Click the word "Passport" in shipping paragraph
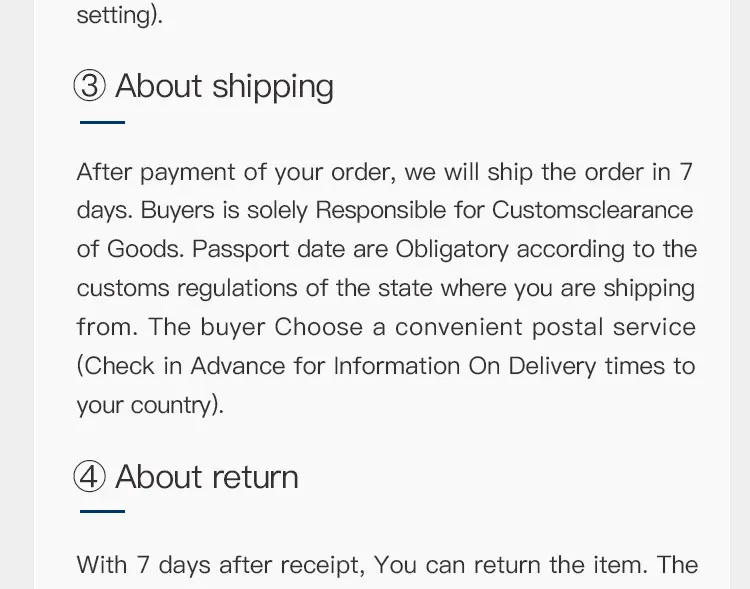750x589 pixels. click(236, 249)
